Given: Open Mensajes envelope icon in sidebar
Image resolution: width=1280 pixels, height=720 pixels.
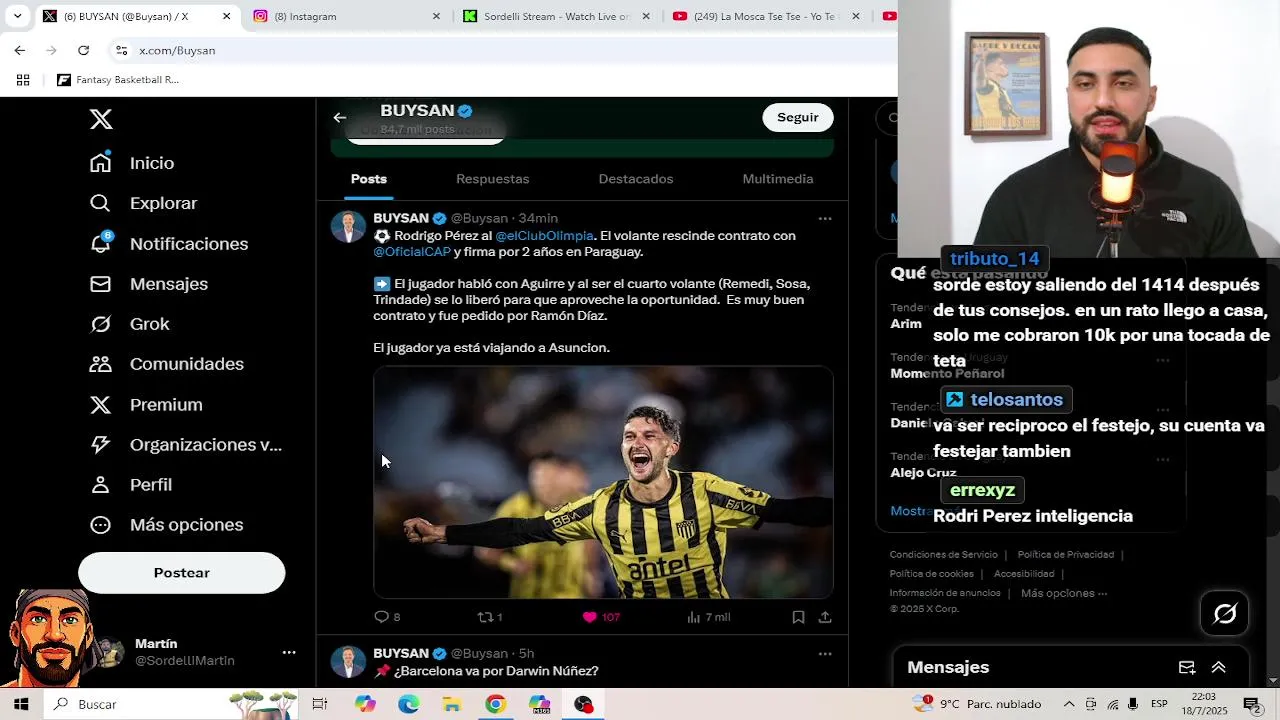Looking at the screenshot, I should [x=100, y=284].
